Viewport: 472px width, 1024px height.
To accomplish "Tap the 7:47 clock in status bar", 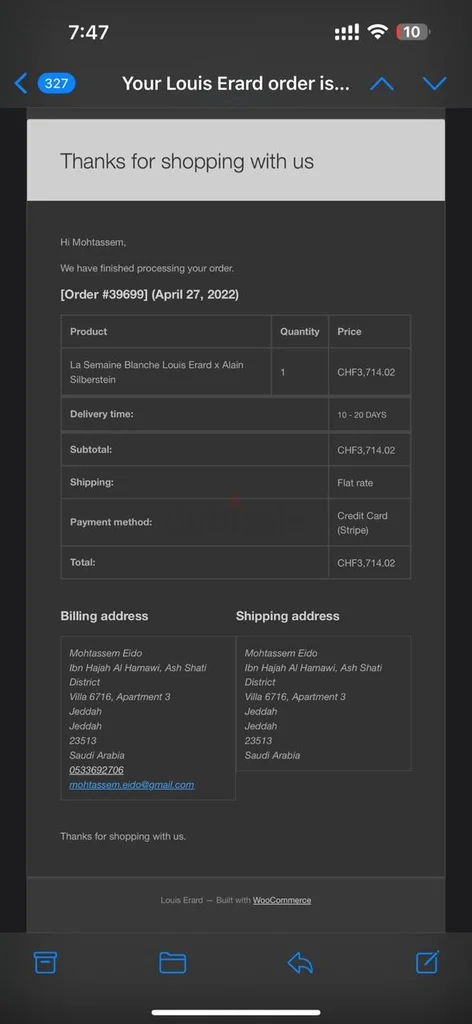I will [89, 32].
